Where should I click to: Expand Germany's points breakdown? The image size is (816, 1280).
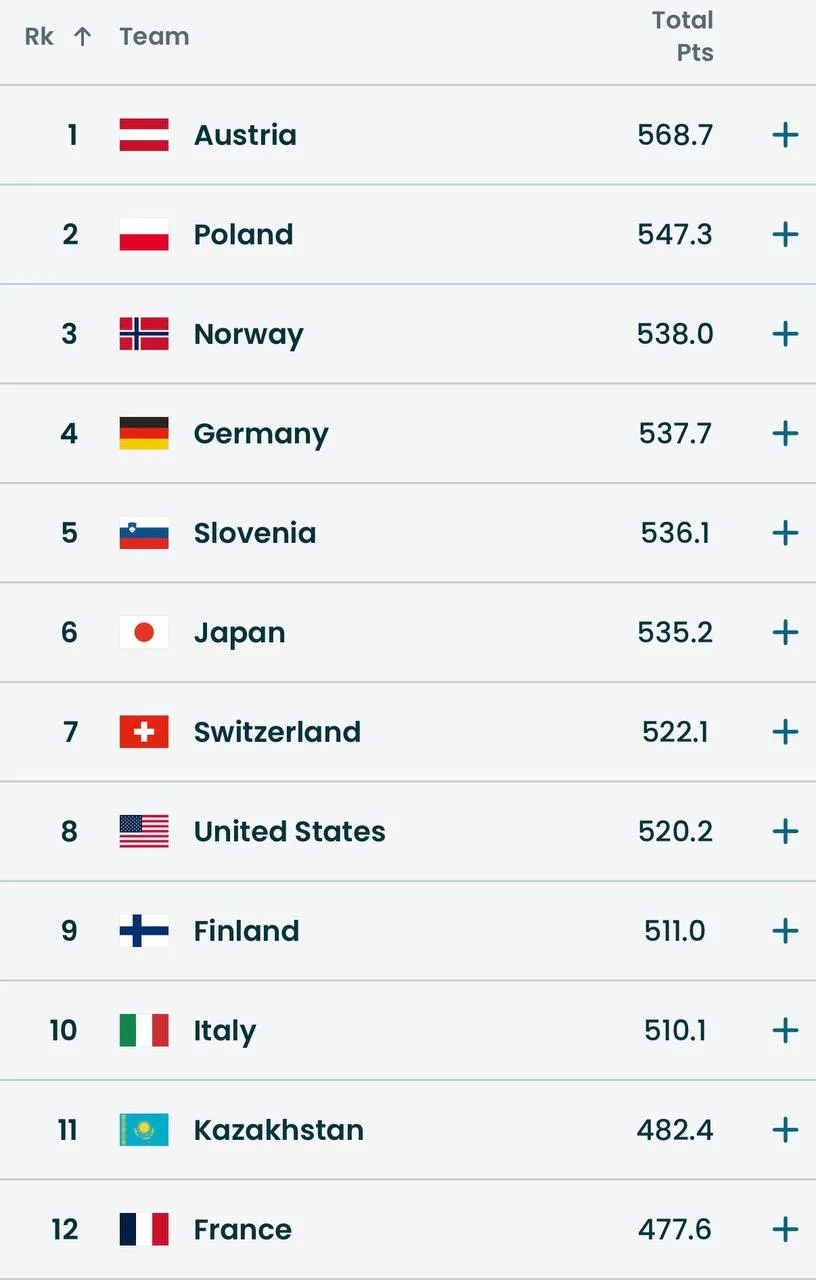click(785, 434)
